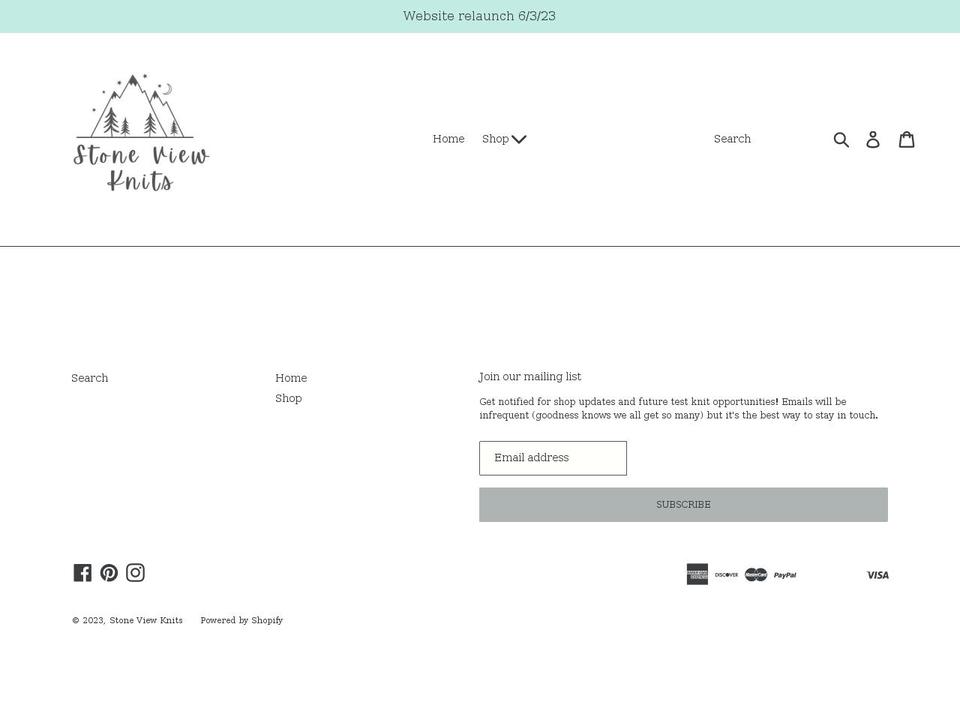Click the Mastercard payment icon
The height and width of the screenshot is (720, 960).
click(756, 574)
